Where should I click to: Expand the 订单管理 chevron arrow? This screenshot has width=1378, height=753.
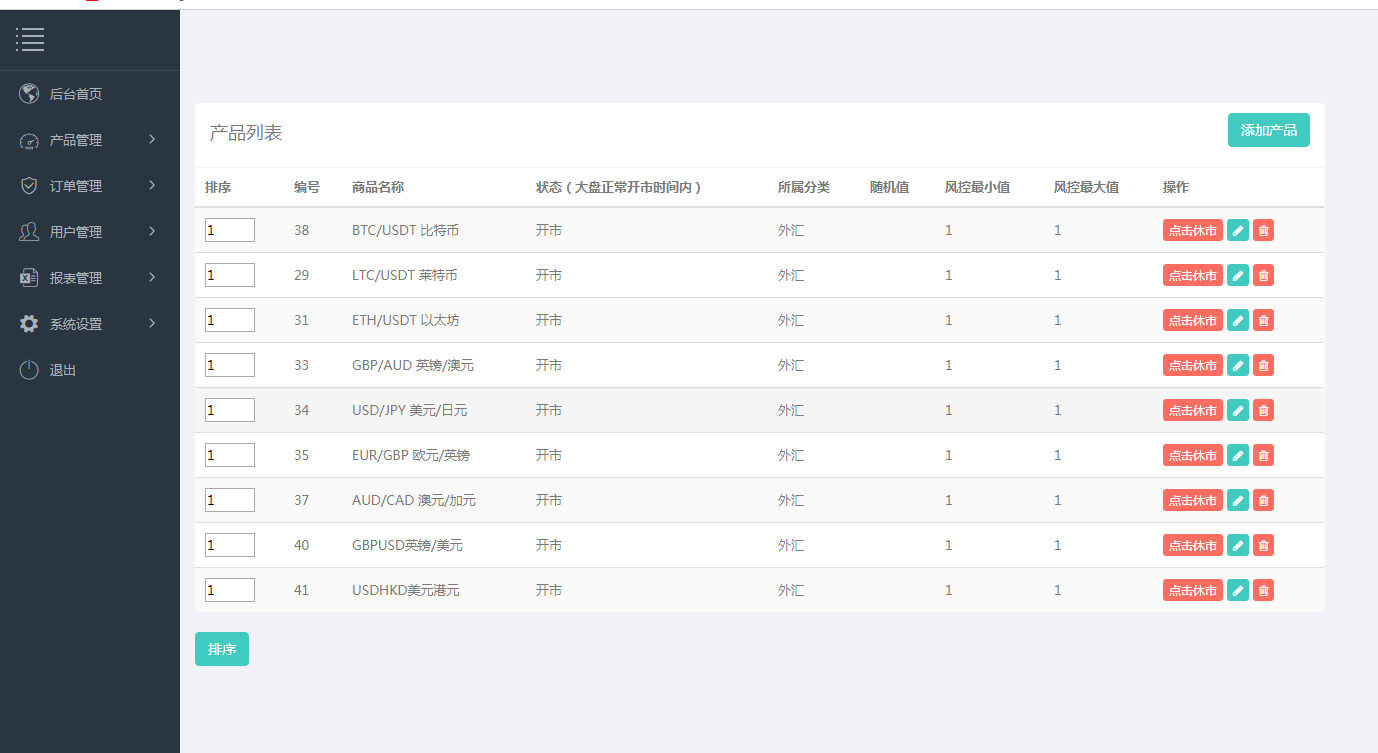152,185
